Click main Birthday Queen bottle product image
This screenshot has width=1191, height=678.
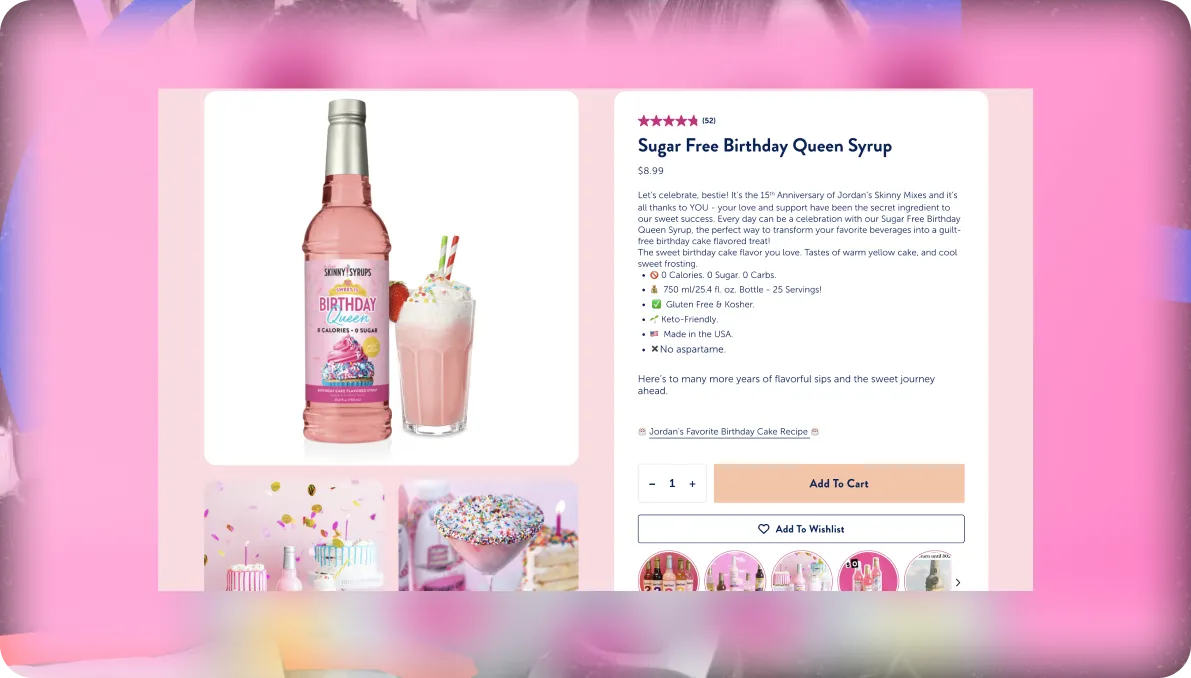click(391, 278)
